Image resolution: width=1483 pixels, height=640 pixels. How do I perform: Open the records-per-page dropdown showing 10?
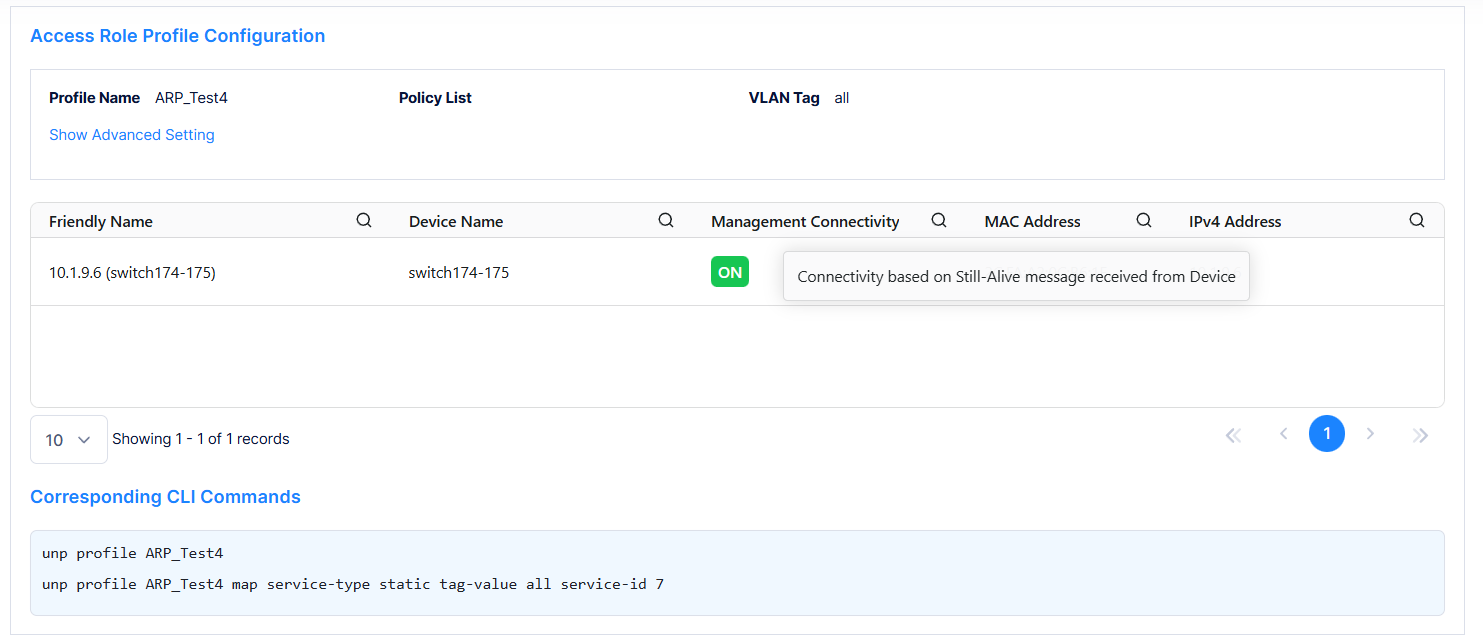point(68,438)
